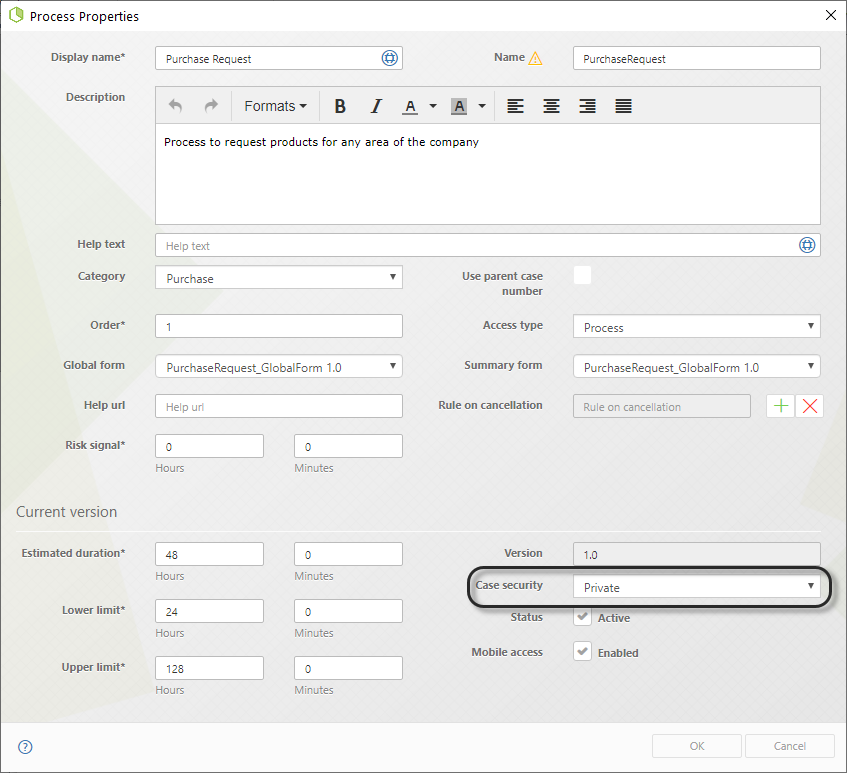Add a rule on cancellation with the green plus
Image resolution: width=847 pixels, height=773 pixels.
[781, 406]
